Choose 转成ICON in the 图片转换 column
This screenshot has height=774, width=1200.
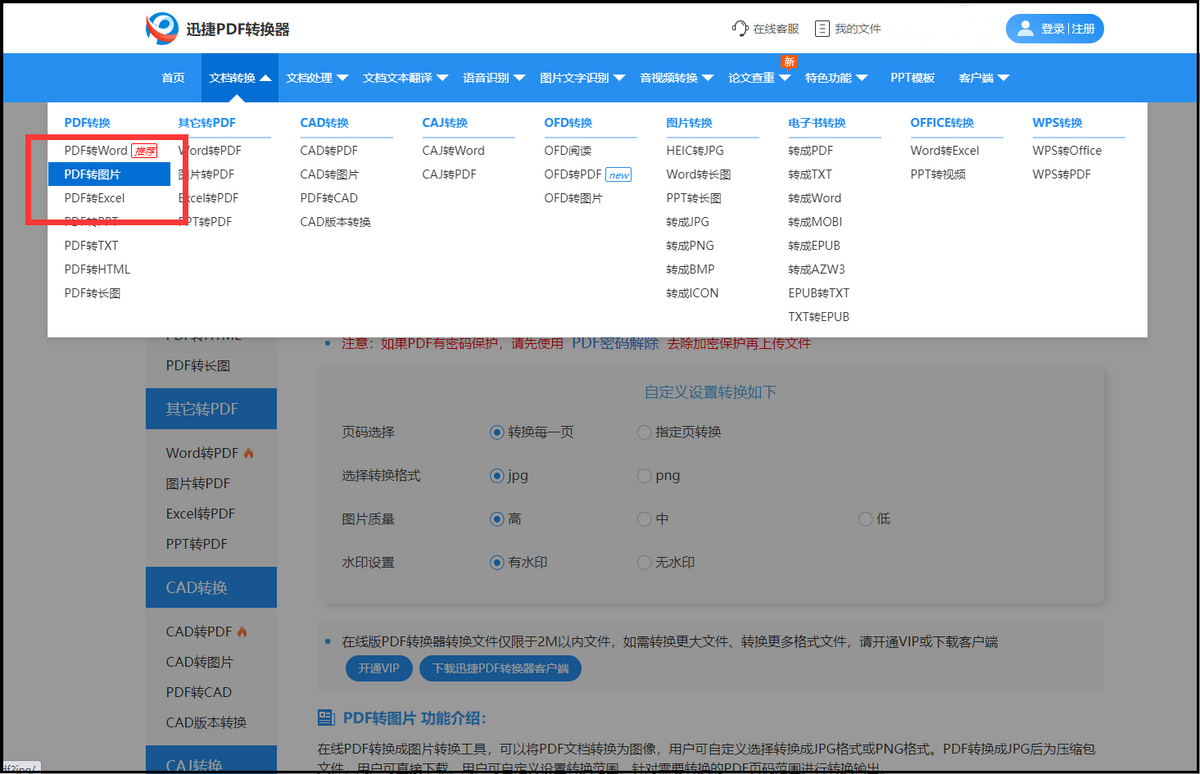coord(692,293)
